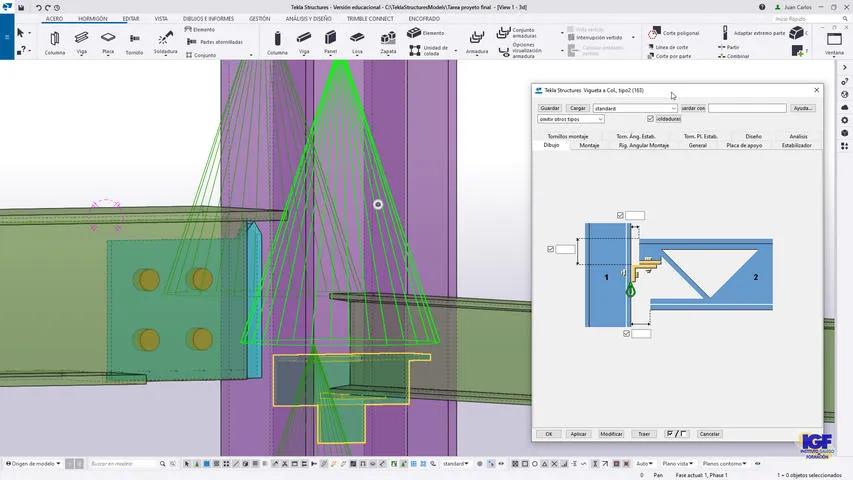
Task: Open the Planos contorno dropdown
Action: 724,464
